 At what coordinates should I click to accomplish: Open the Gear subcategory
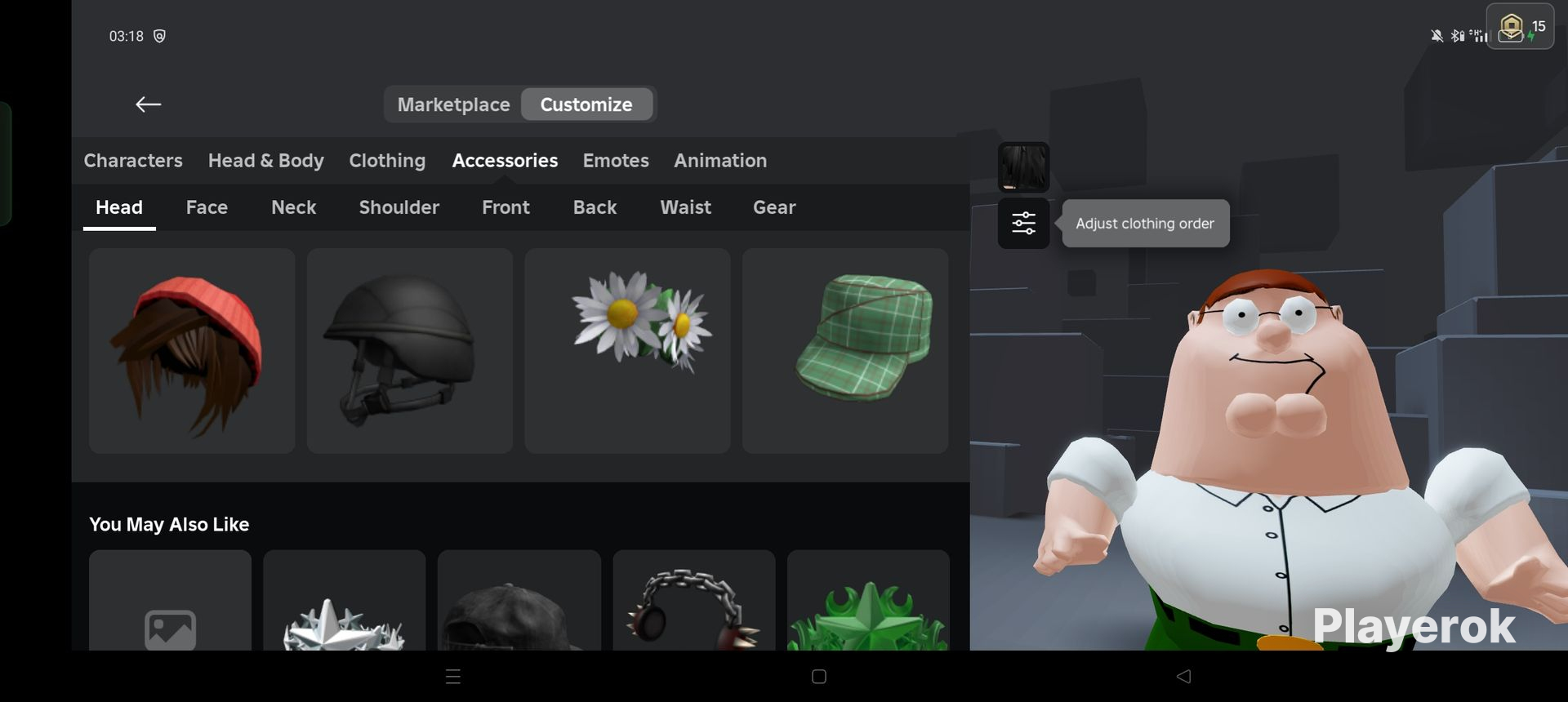(x=774, y=207)
